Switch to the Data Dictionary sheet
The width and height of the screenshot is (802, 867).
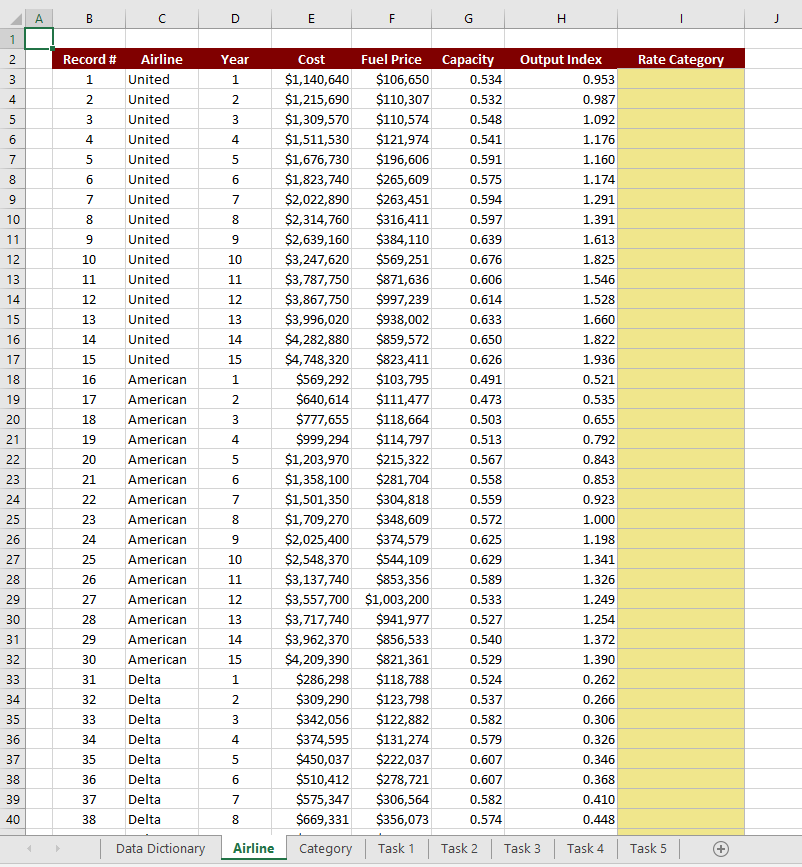coord(159,848)
